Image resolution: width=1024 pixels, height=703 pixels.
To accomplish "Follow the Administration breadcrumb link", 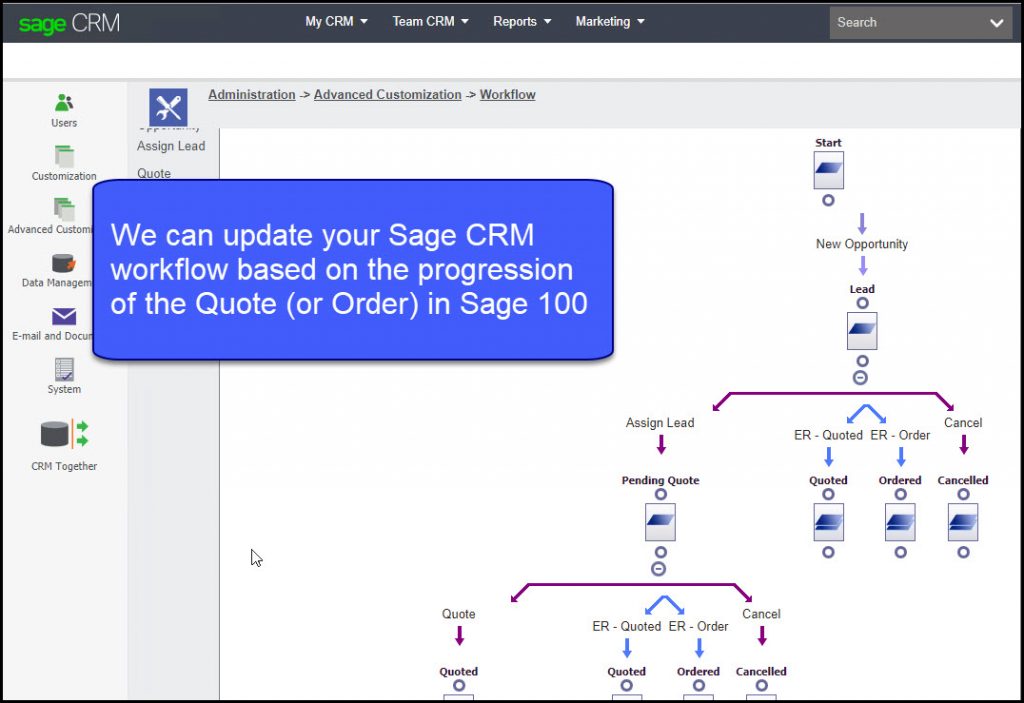I will (x=251, y=95).
